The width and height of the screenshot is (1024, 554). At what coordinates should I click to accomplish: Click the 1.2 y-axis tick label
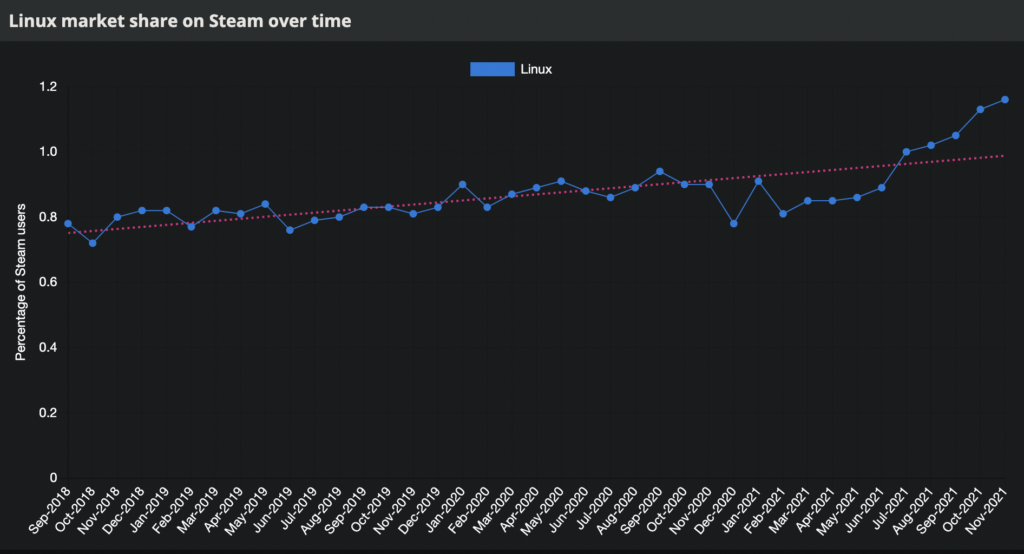(48, 87)
